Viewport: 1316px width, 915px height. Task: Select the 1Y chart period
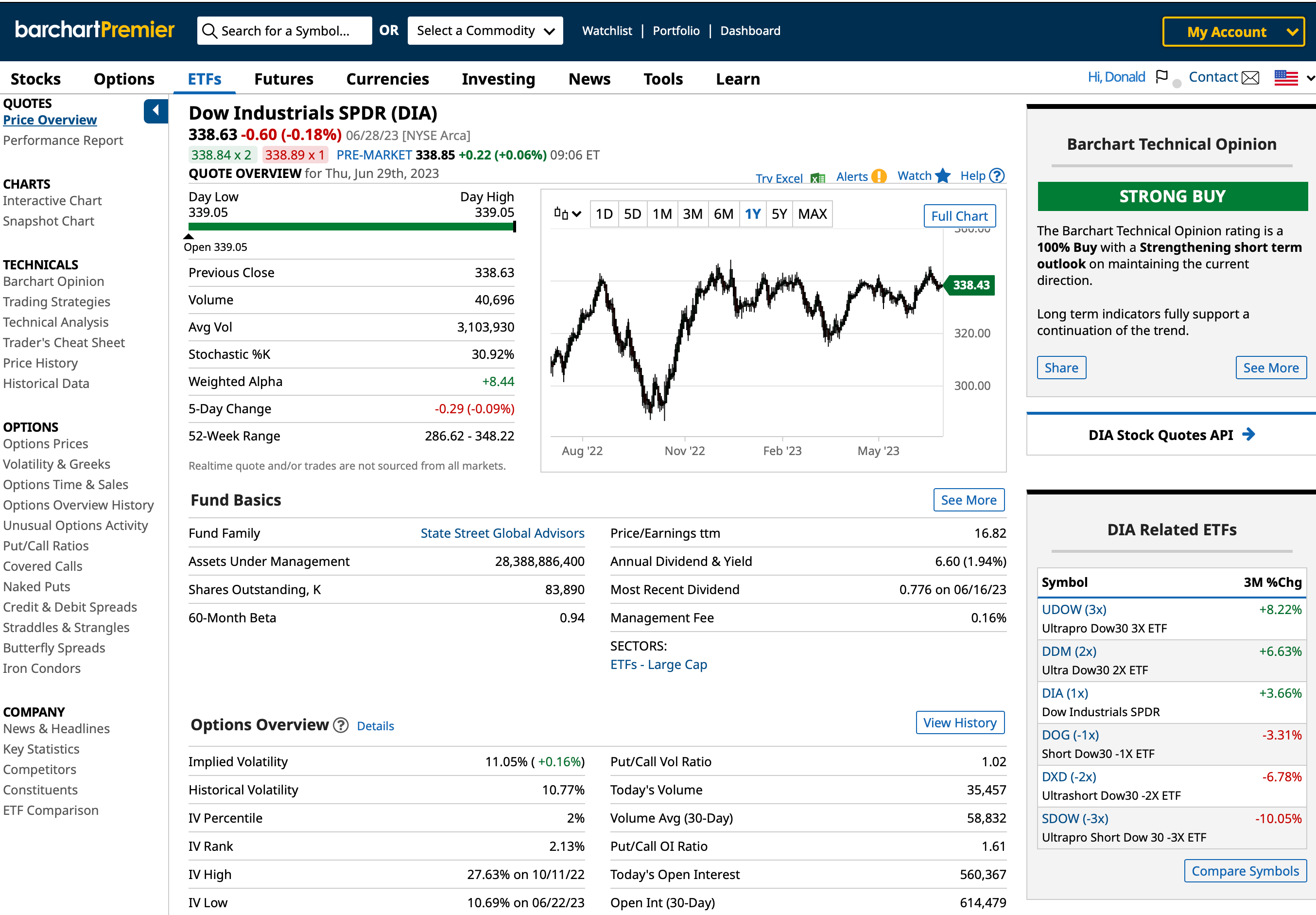pos(752,214)
